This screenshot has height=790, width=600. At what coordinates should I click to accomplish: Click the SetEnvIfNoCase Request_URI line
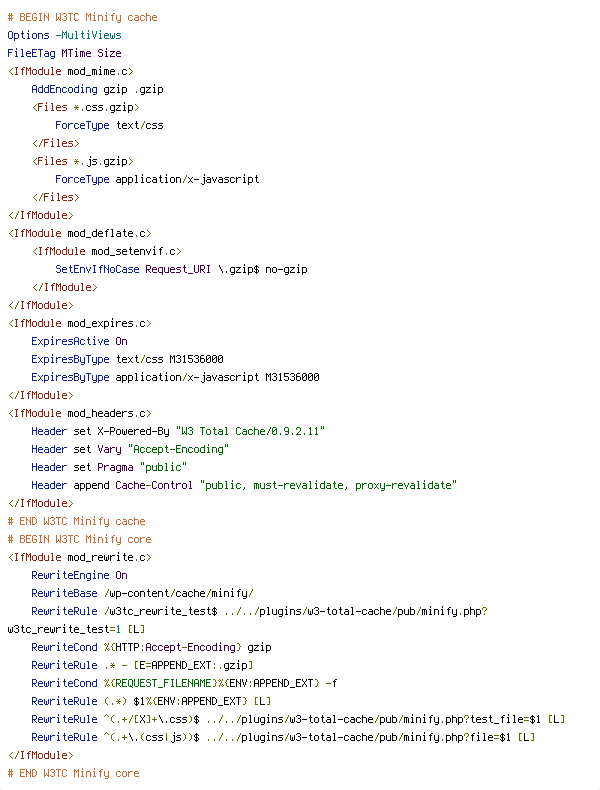(x=181, y=270)
